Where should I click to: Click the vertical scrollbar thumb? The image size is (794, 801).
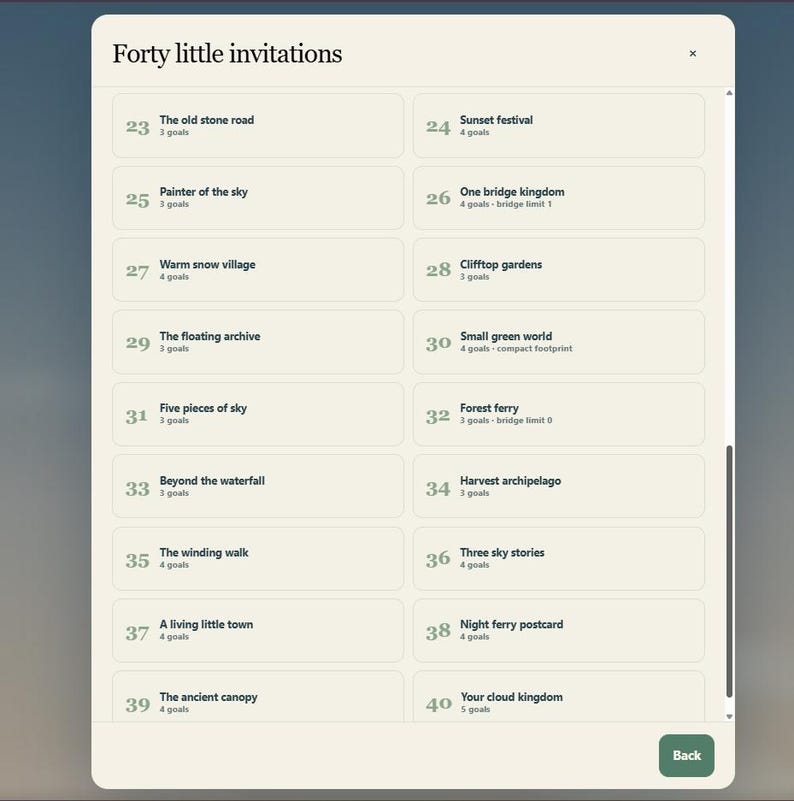[x=729, y=571]
